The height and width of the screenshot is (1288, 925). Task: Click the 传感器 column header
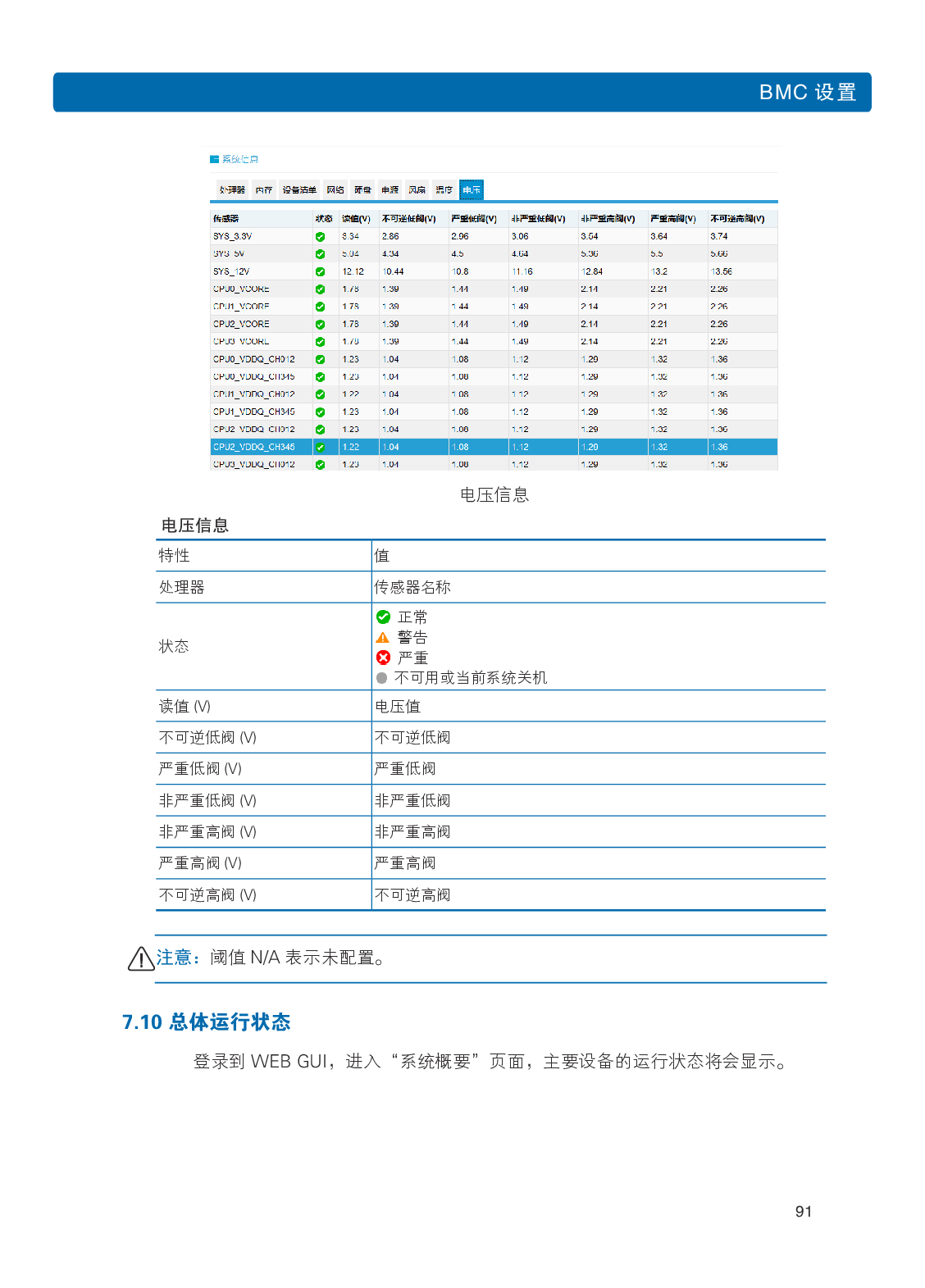click(226, 219)
